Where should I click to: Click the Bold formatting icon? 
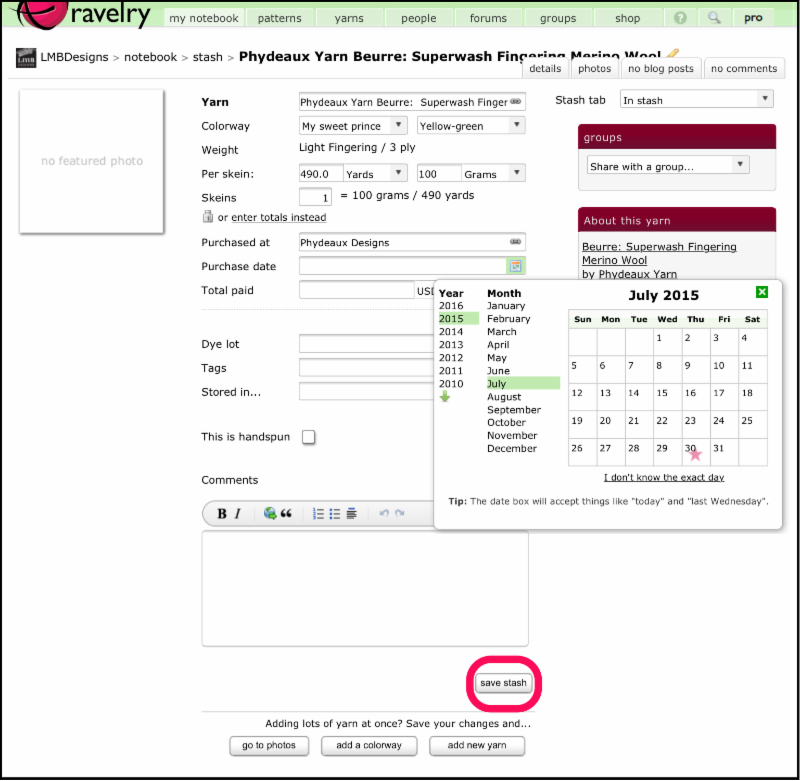[x=222, y=514]
